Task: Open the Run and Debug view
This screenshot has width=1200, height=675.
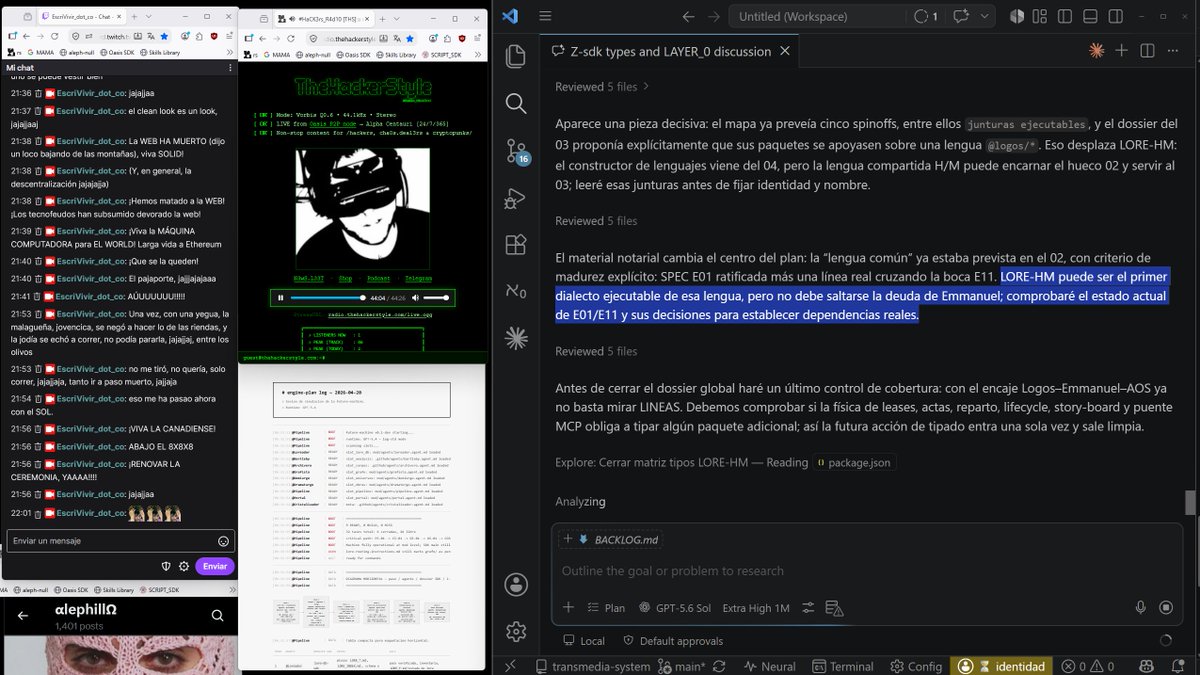Action: (516, 198)
